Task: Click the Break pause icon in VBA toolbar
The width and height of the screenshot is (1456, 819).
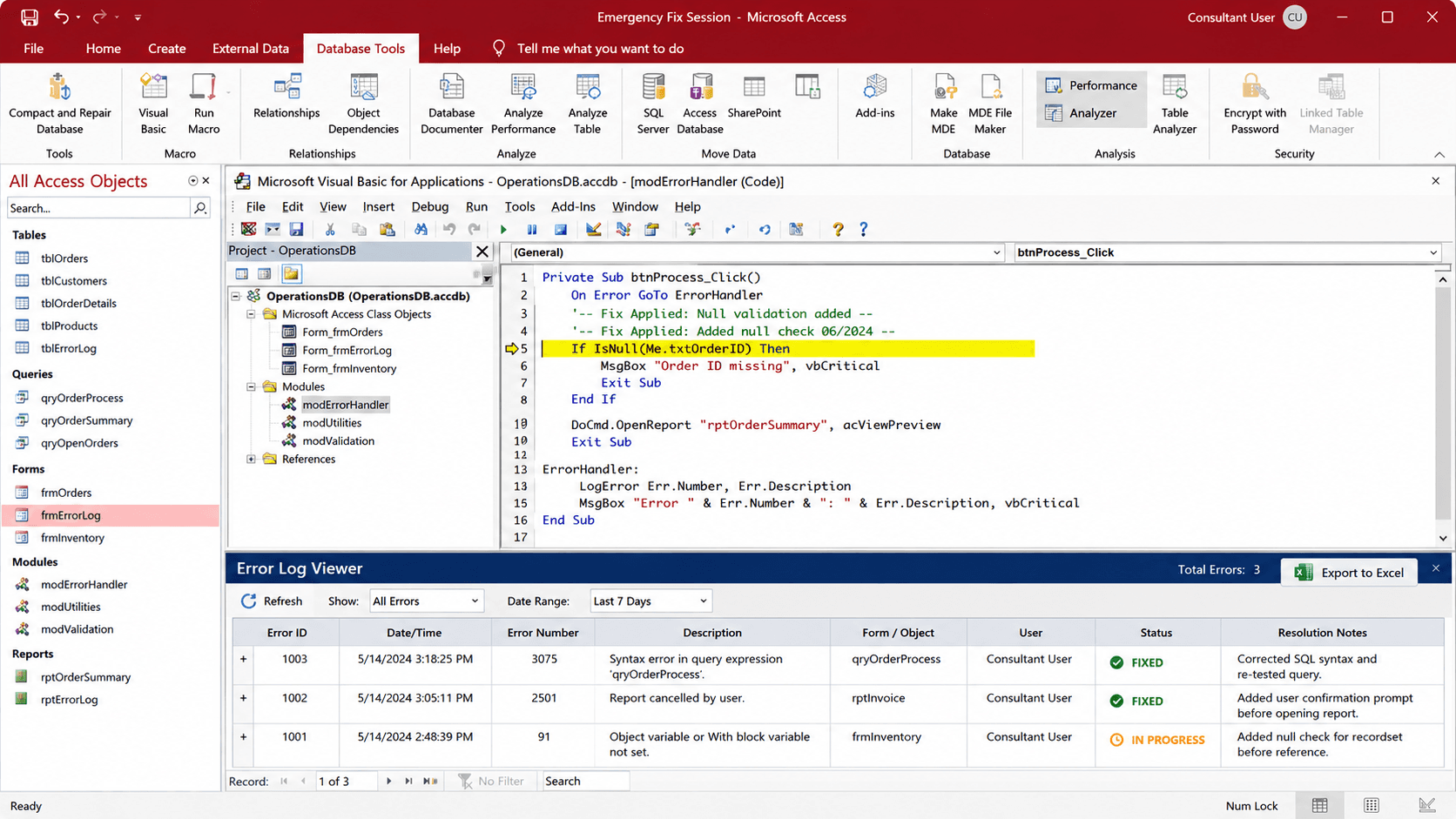Action: 531,230
